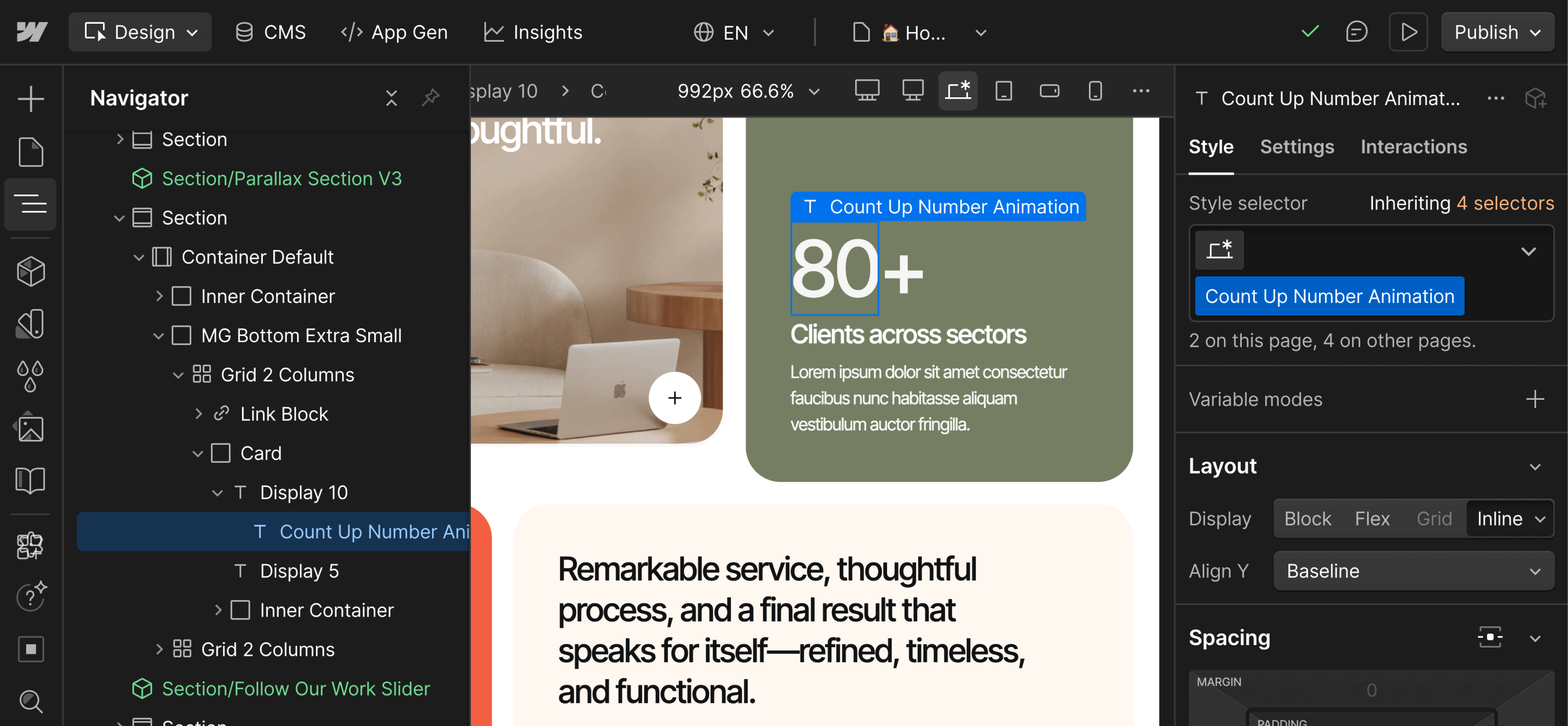Open canvas settings three-dot menu
This screenshot has width=1568, height=726.
[1141, 91]
